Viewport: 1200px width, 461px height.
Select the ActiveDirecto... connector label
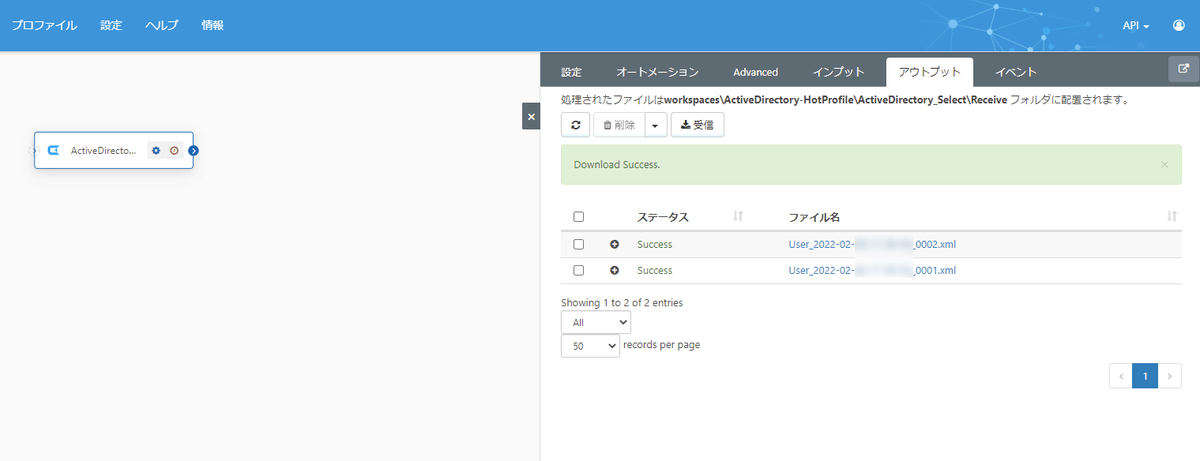104,151
